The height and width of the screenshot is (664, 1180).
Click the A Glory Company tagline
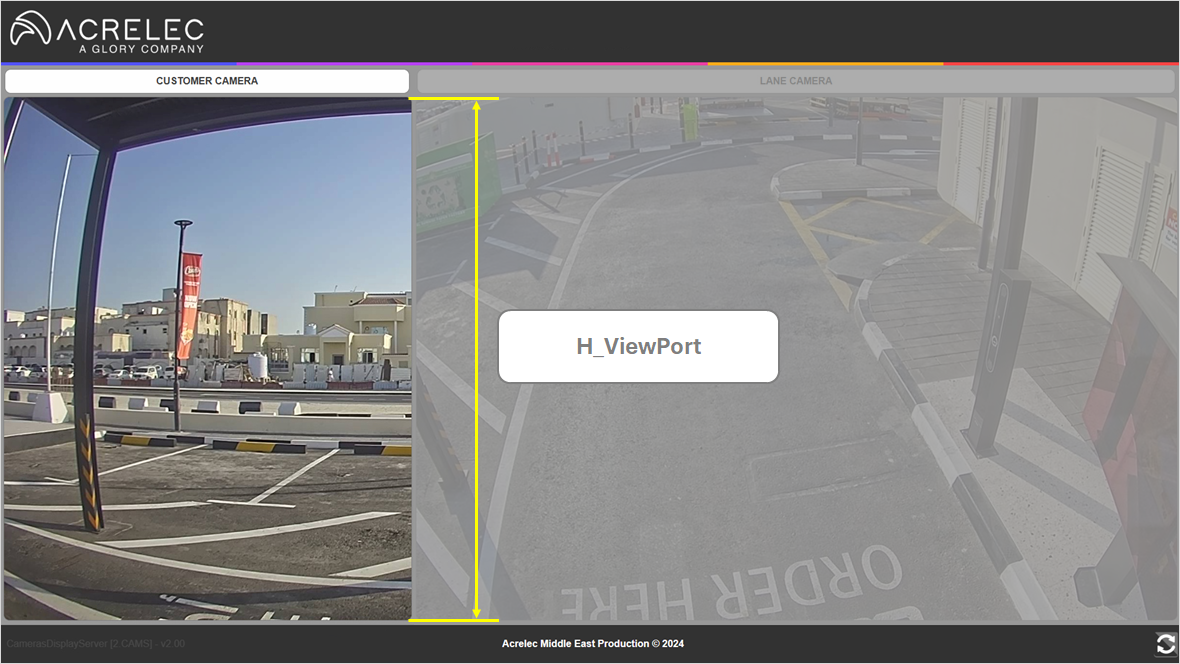click(x=141, y=49)
